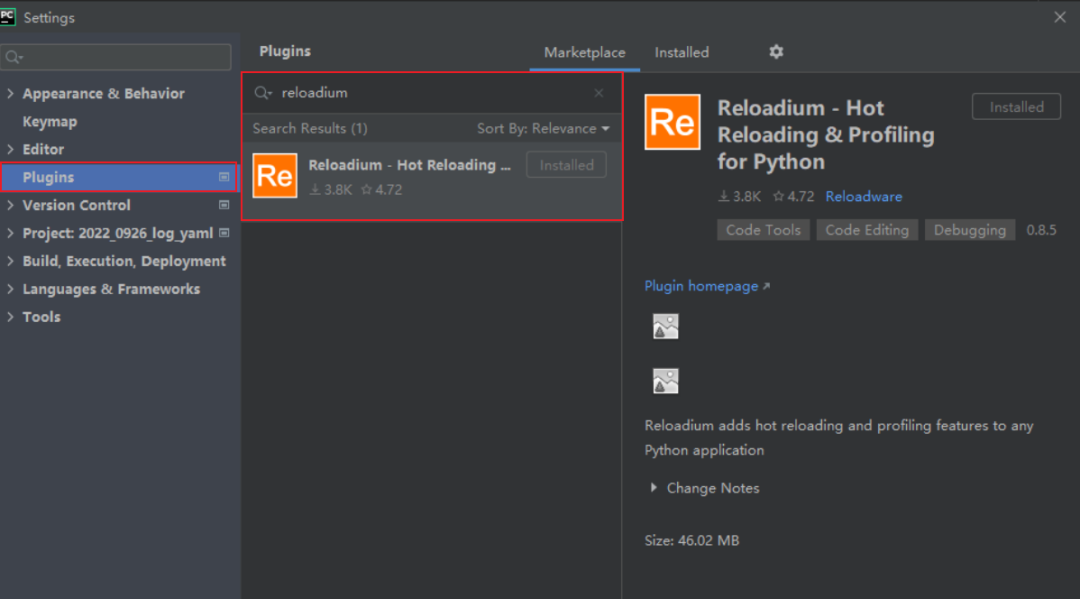This screenshot has width=1080, height=599.
Task: Click the 3.8K downloads count in details pane
Action: pos(739,197)
